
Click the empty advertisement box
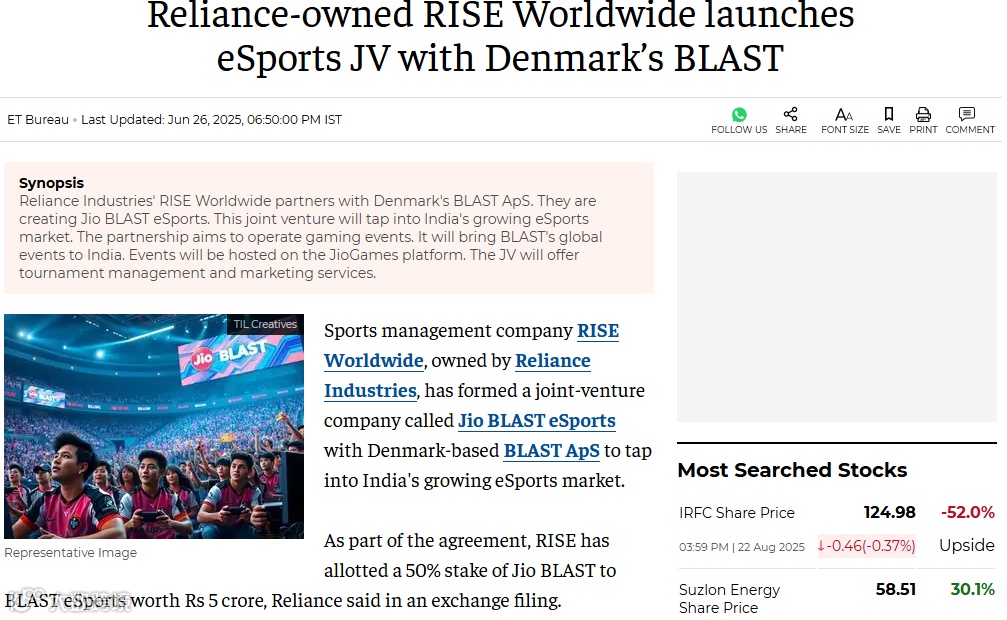click(x=836, y=297)
